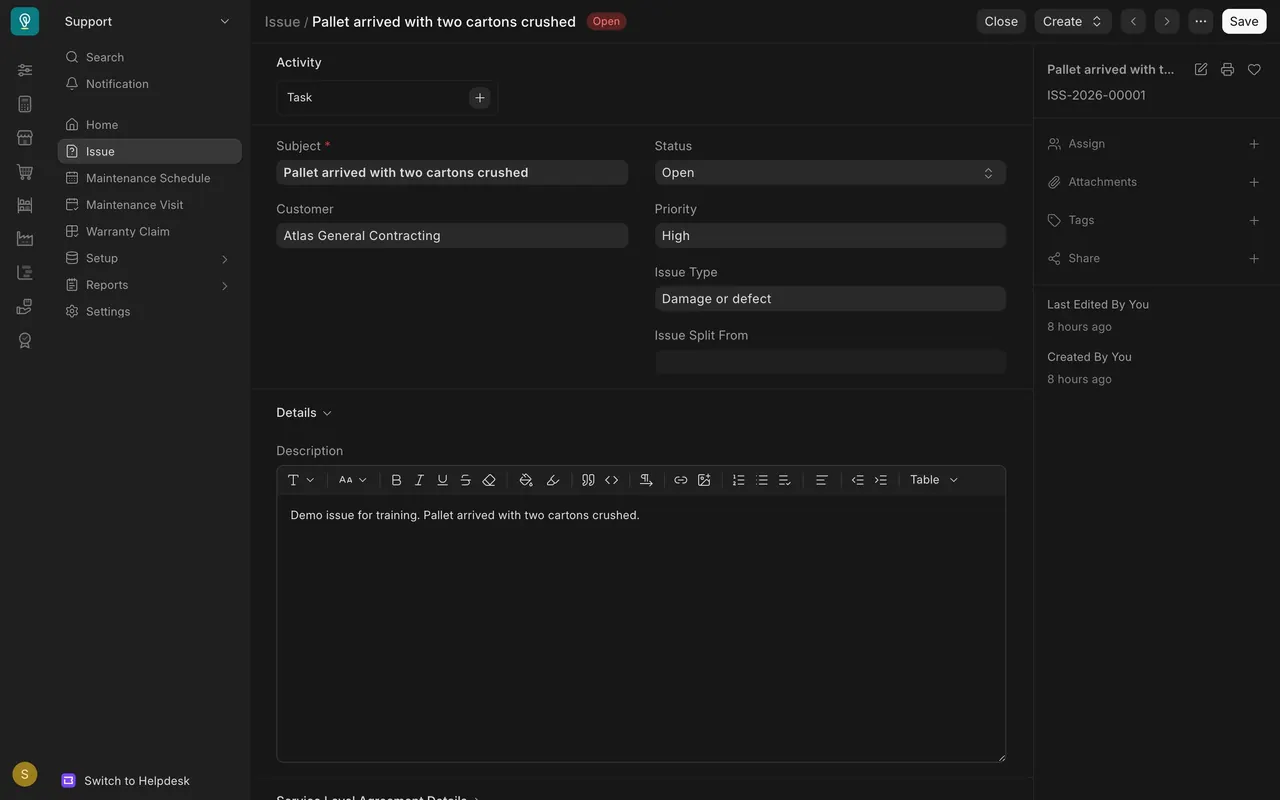
Task: Open the Manufacturing module factory icon
Action: 25,239
